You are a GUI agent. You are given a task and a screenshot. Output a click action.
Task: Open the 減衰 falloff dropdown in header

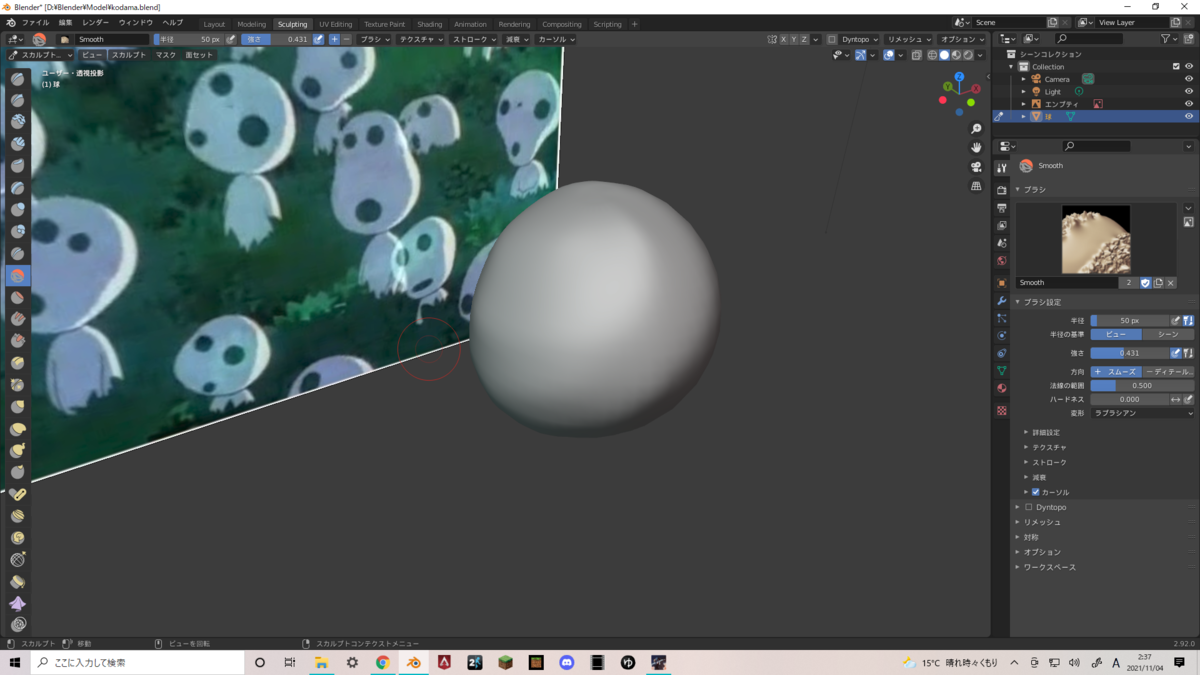(x=517, y=39)
